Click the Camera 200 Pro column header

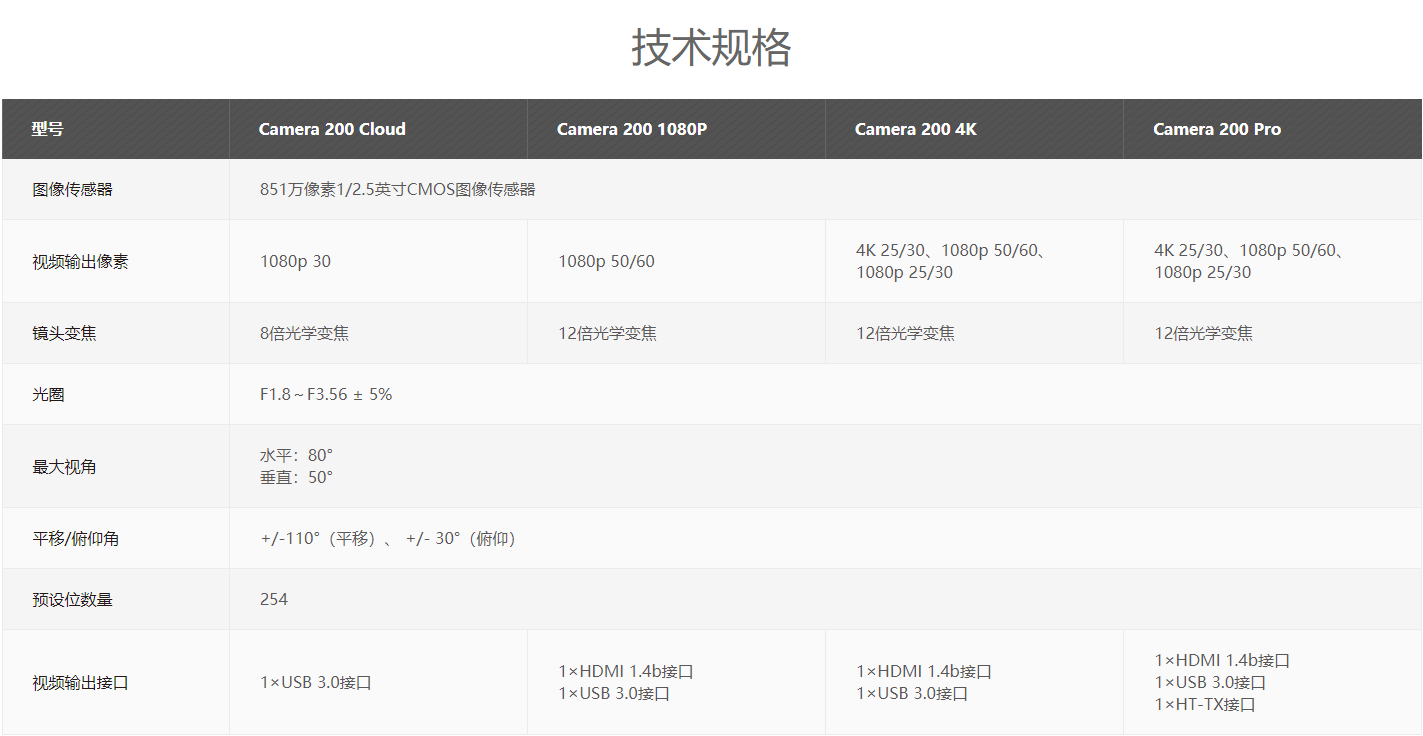[1216, 129]
